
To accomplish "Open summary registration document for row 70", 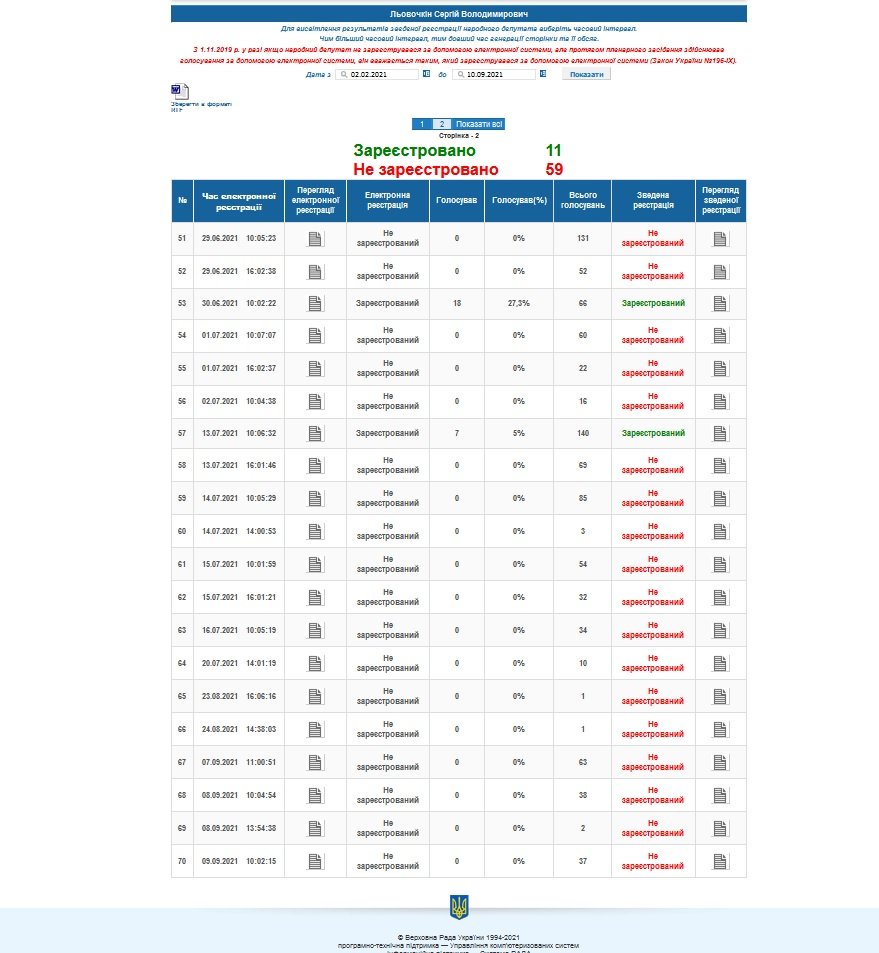I will [720, 861].
